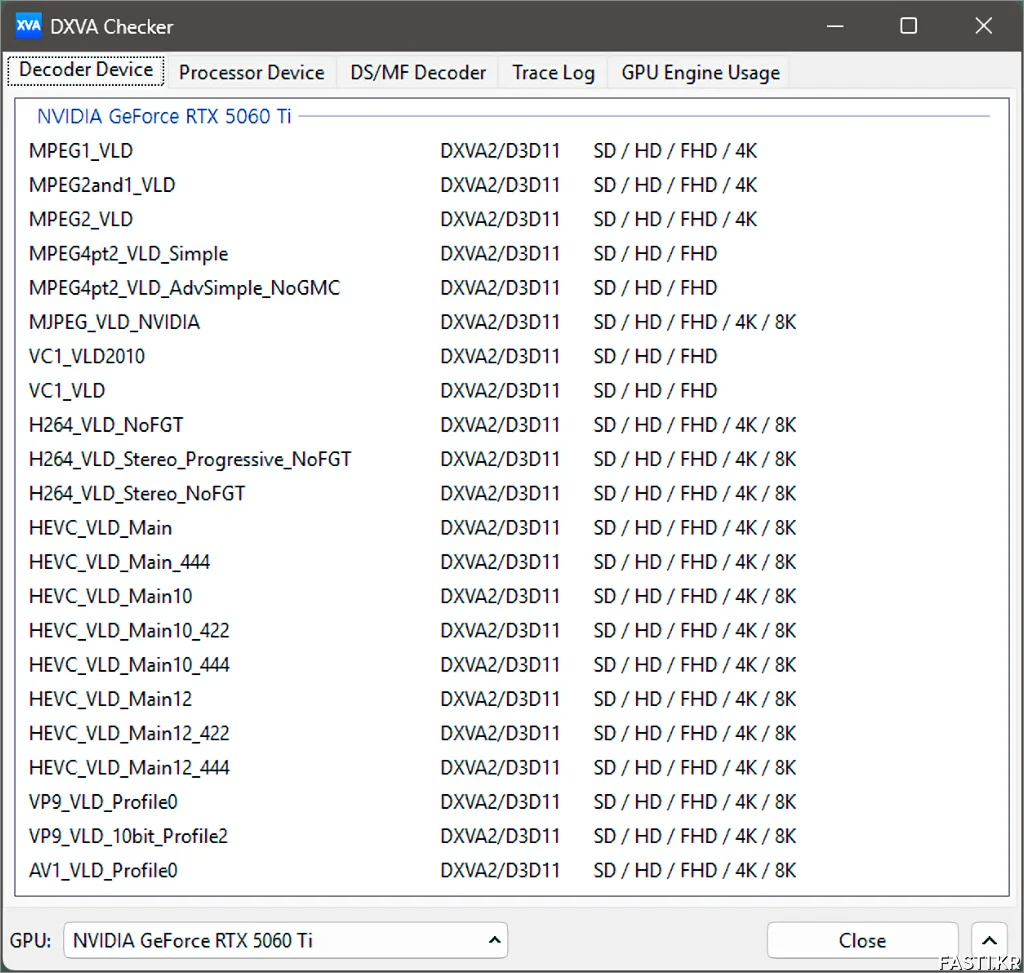Switch to the Trace Log tab
This screenshot has height=973, width=1024.
point(553,72)
